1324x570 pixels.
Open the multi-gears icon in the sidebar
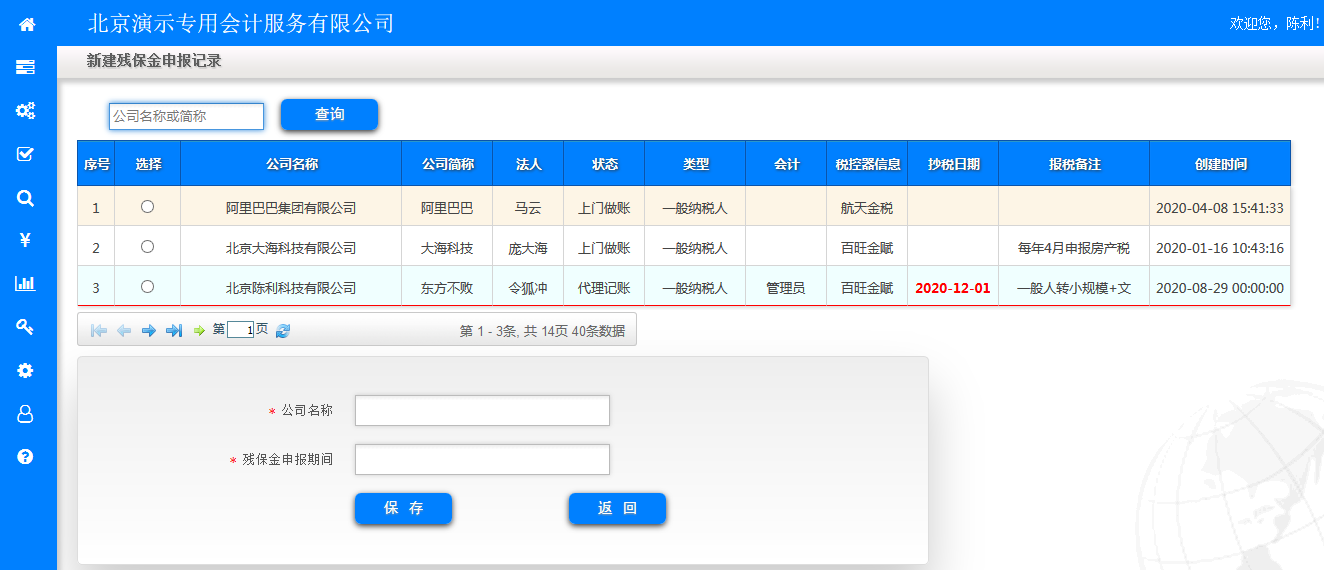pos(25,110)
